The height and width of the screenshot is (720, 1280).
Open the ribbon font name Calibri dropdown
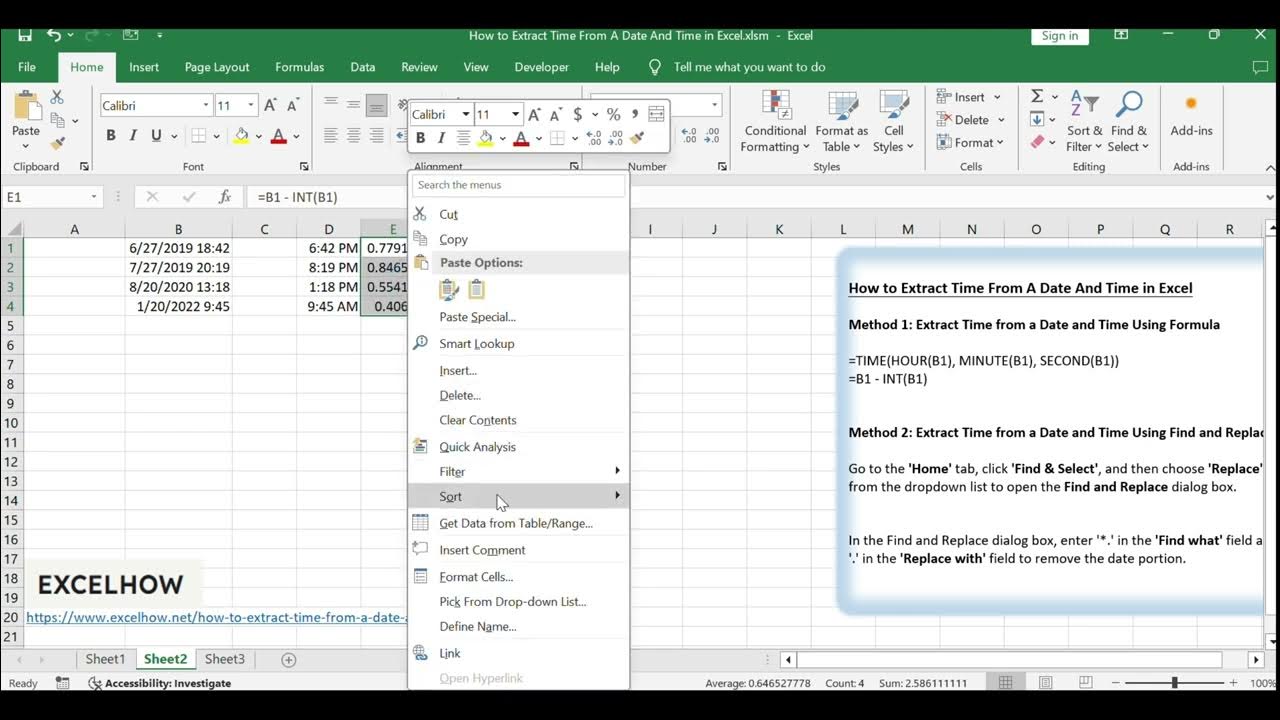coord(206,105)
